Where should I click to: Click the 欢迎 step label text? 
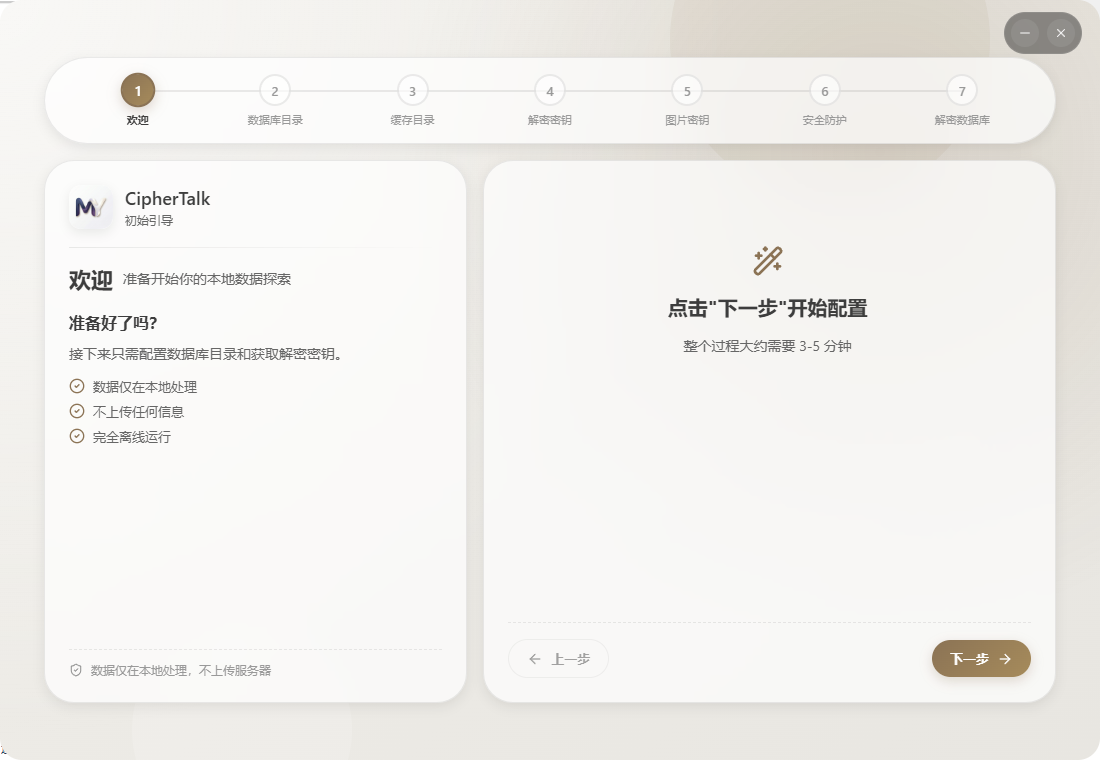137,119
